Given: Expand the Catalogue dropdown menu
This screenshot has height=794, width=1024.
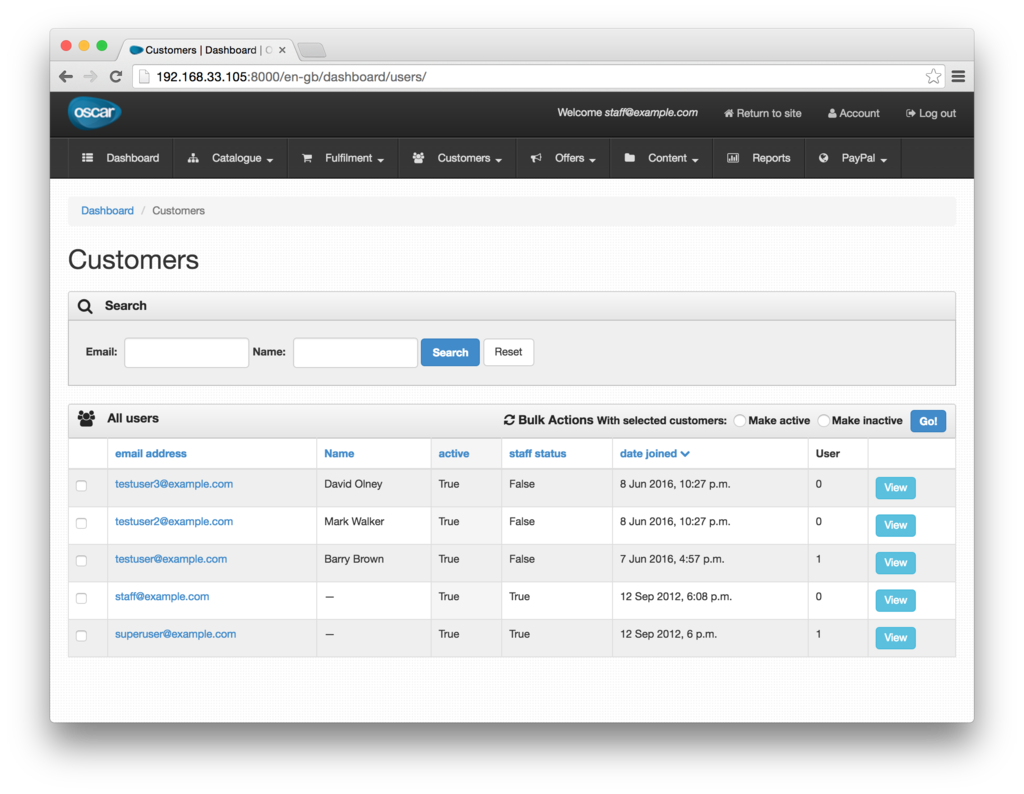Looking at the screenshot, I should [231, 158].
